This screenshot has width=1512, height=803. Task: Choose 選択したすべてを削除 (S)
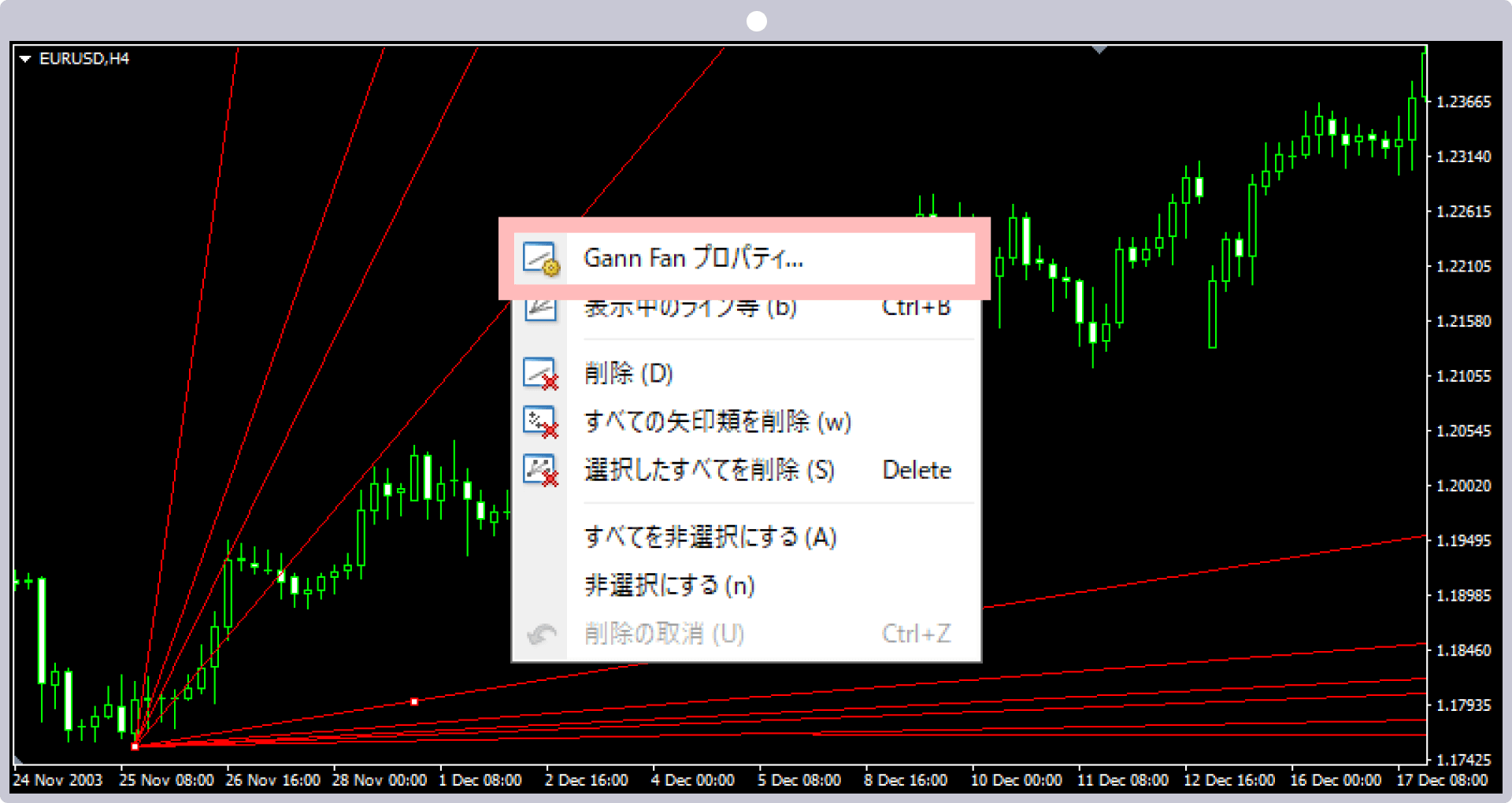tap(709, 470)
